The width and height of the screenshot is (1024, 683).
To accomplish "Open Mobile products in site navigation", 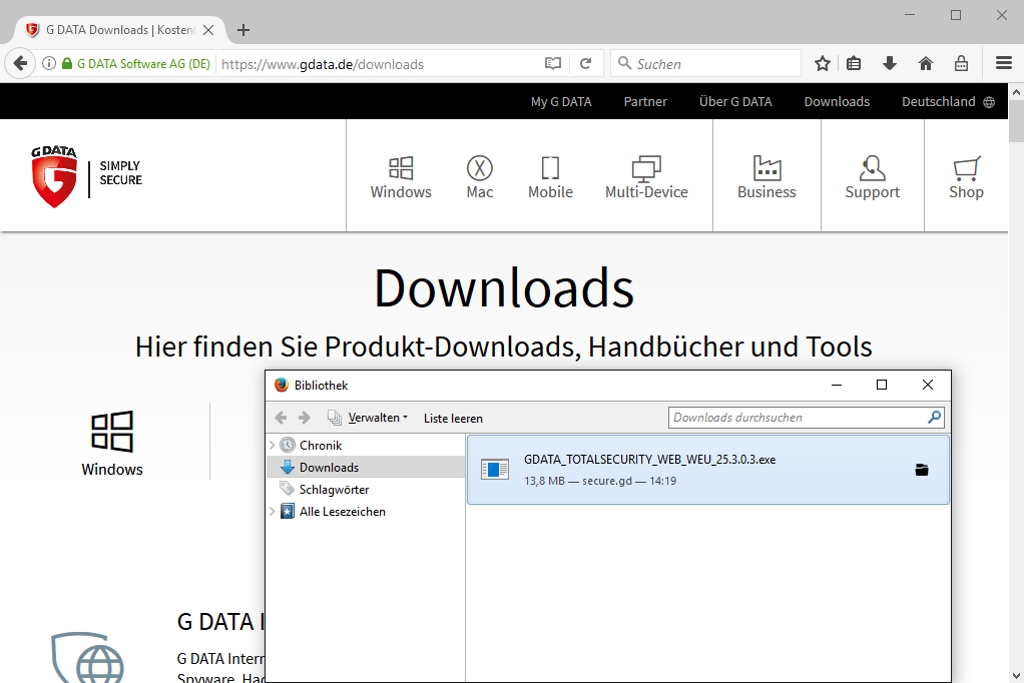I will click(x=551, y=177).
